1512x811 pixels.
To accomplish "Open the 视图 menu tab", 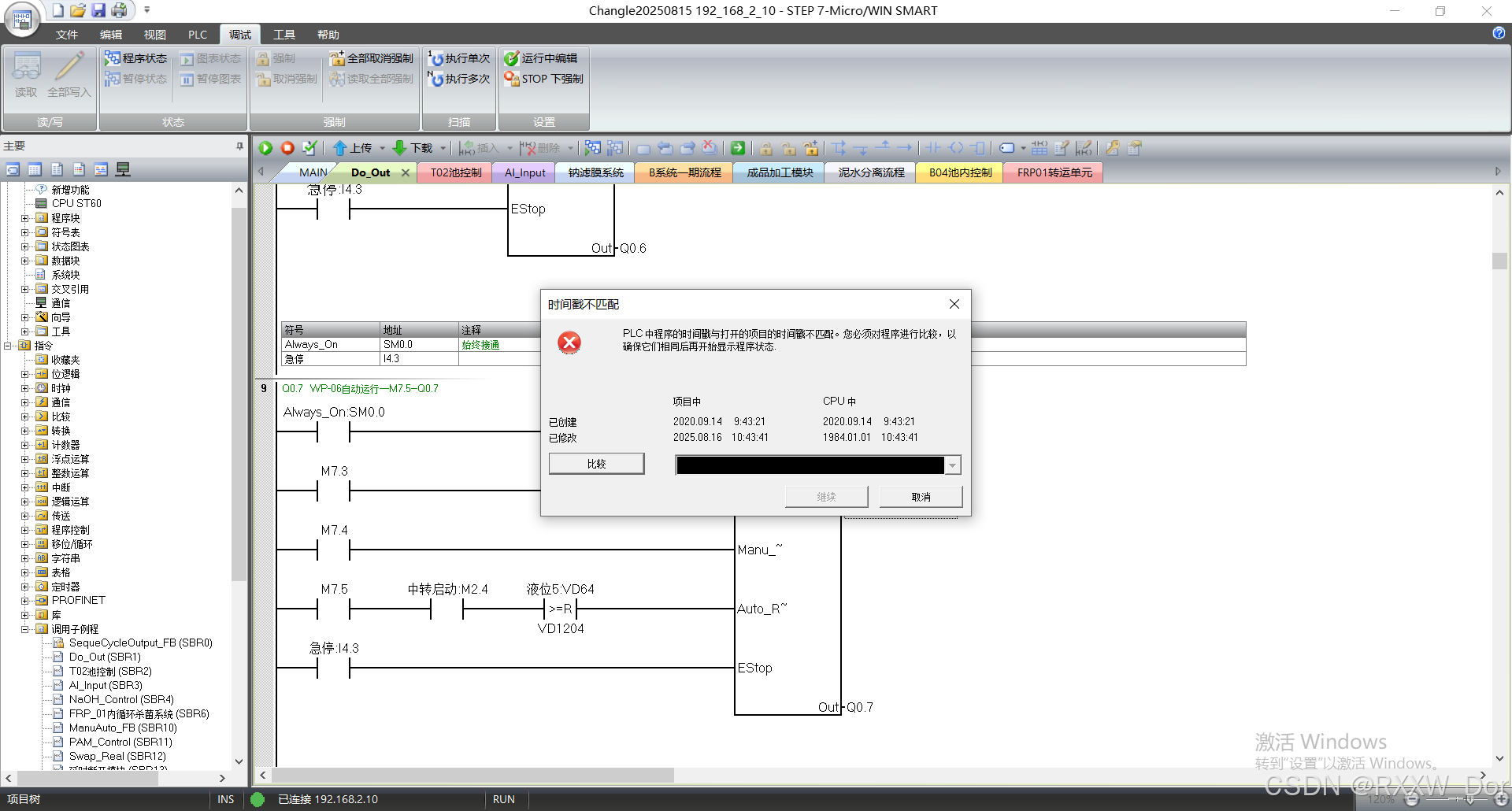I will [x=155, y=35].
